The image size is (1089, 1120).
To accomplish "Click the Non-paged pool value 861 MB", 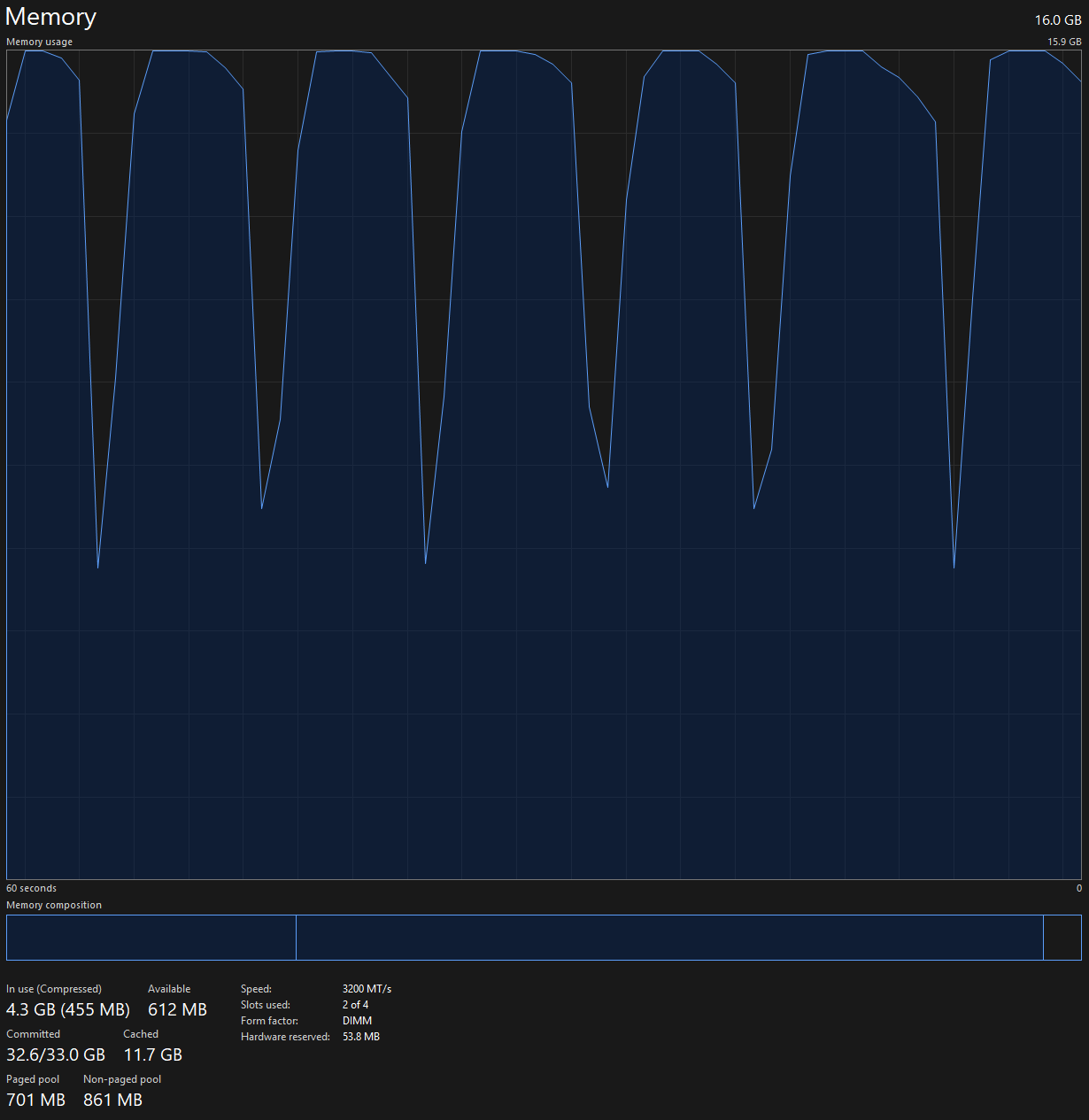I will point(112,1100).
